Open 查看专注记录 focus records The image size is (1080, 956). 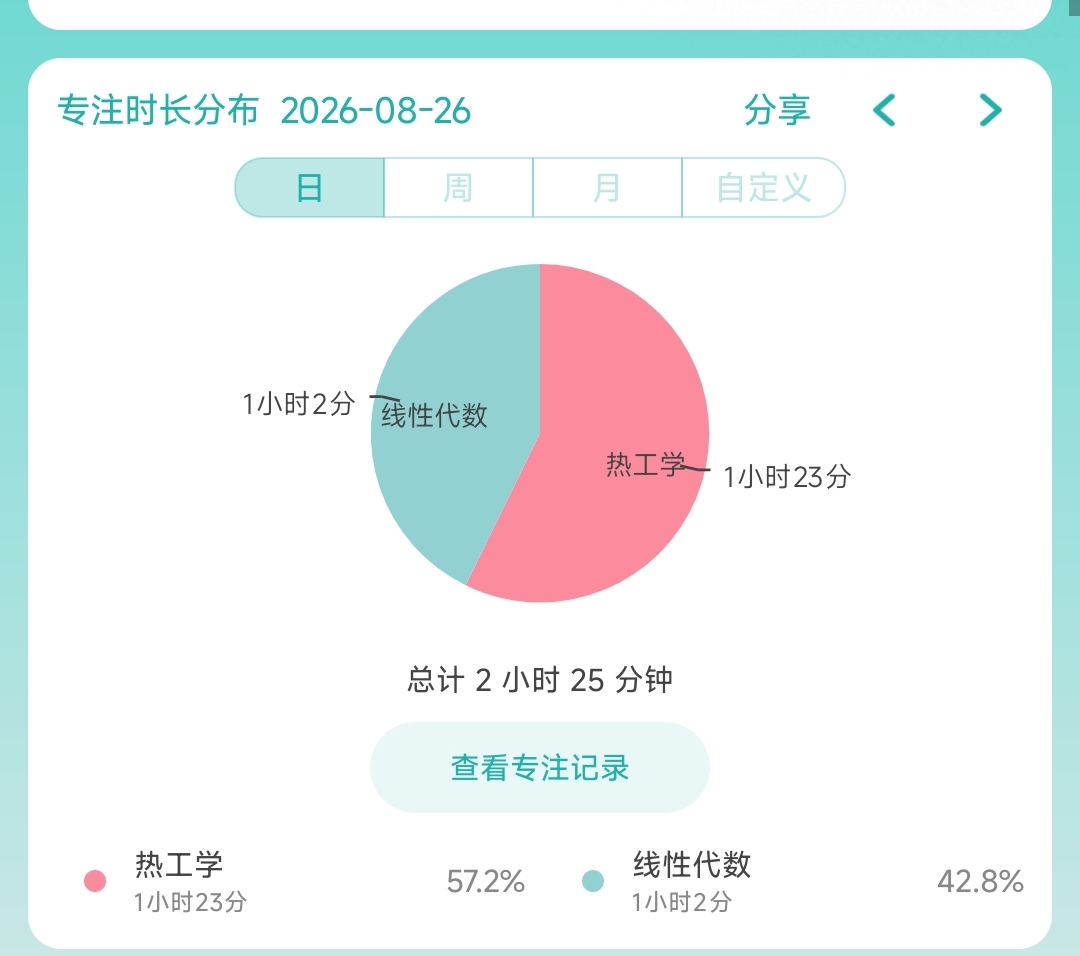(540, 767)
